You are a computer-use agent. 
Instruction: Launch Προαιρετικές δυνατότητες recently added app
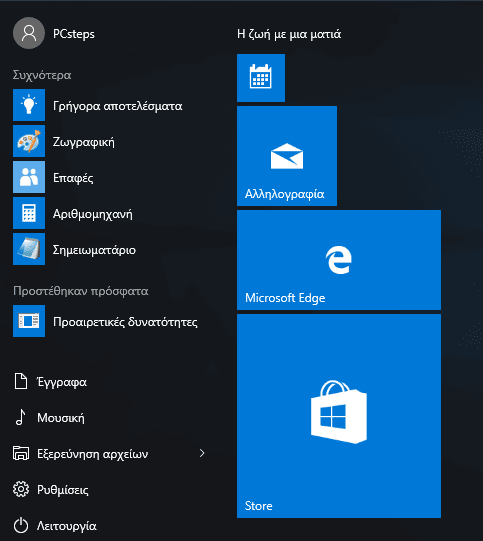[x=125, y=322]
